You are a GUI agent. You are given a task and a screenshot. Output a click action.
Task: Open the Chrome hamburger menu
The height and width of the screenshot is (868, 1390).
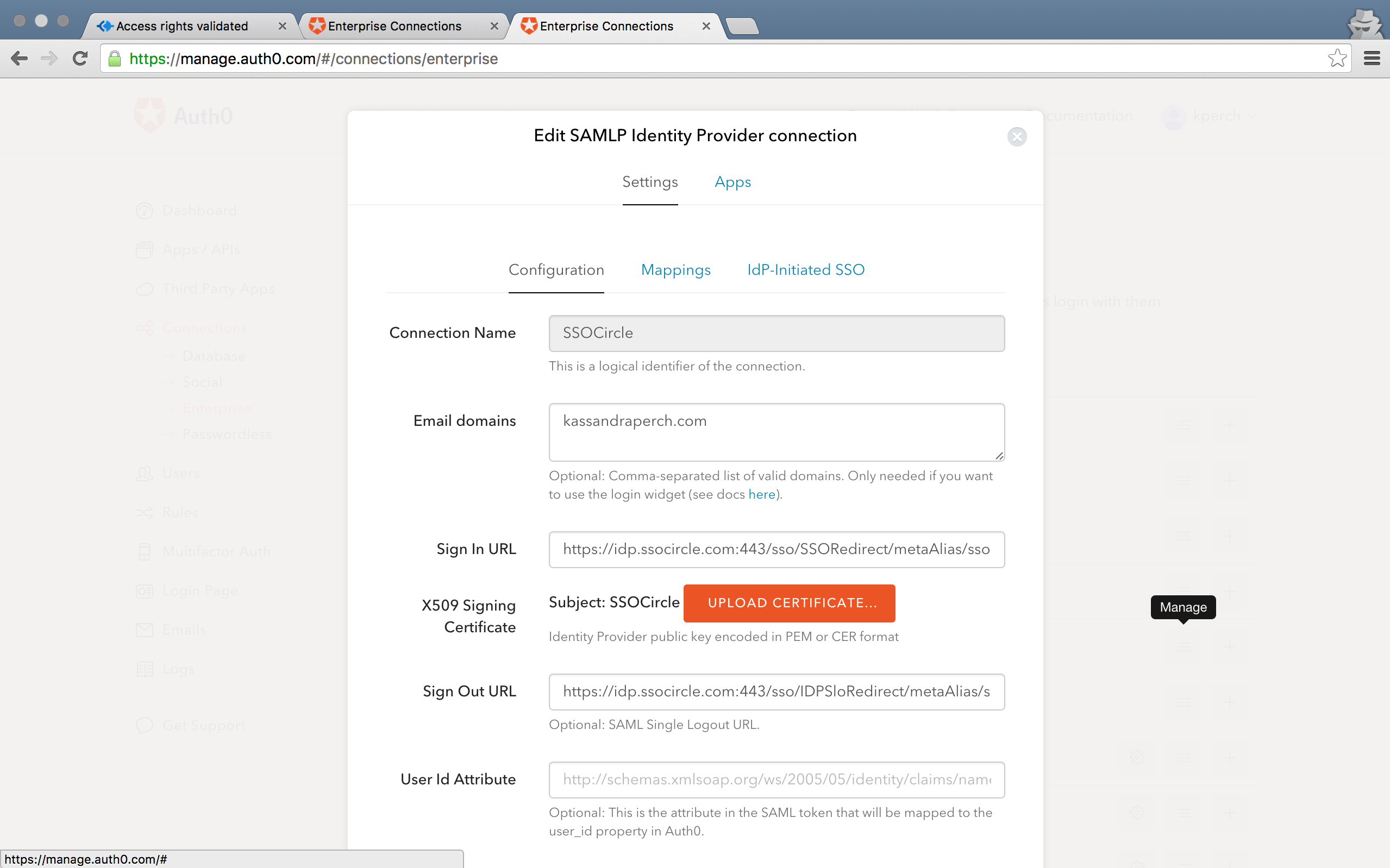coord(1372,59)
